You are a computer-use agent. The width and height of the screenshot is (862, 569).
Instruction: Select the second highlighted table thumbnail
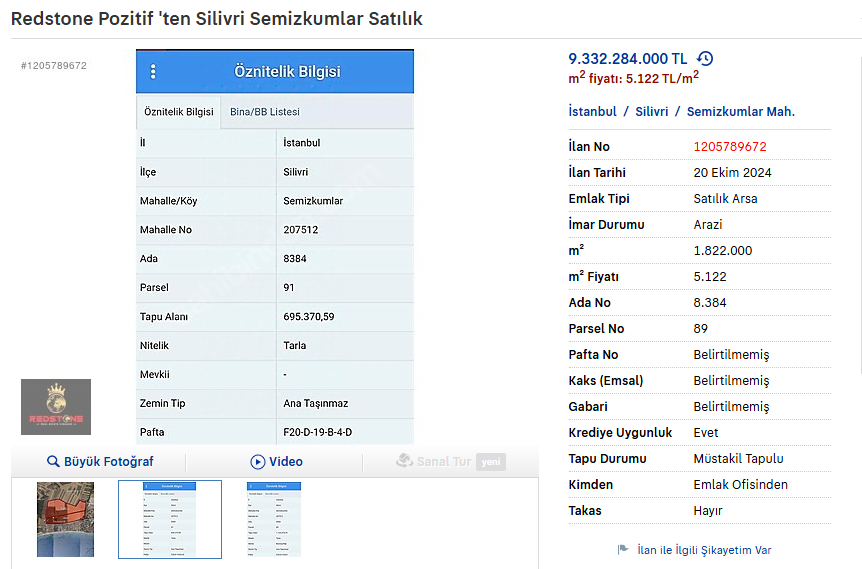[x=170, y=519]
